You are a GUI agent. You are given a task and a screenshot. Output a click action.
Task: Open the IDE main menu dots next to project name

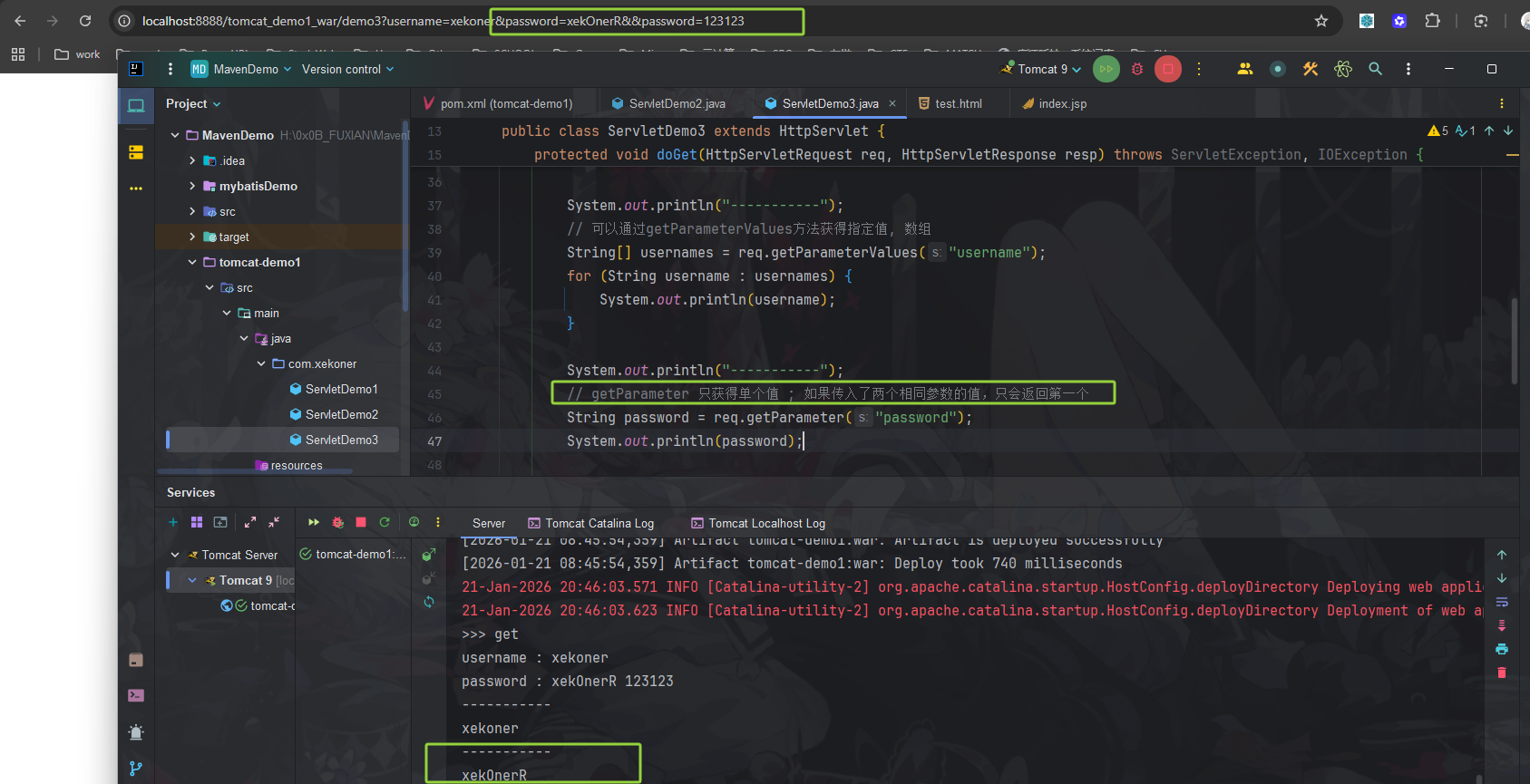tap(171, 69)
